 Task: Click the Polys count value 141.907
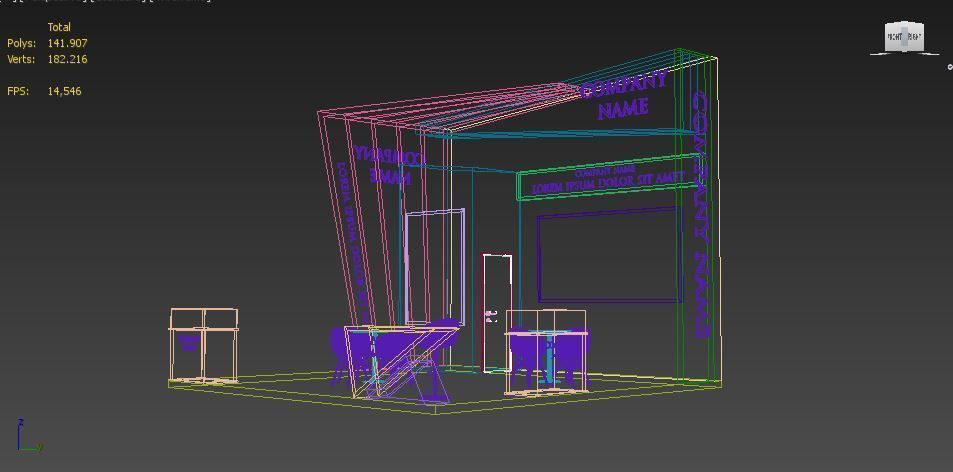pos(67,43)
